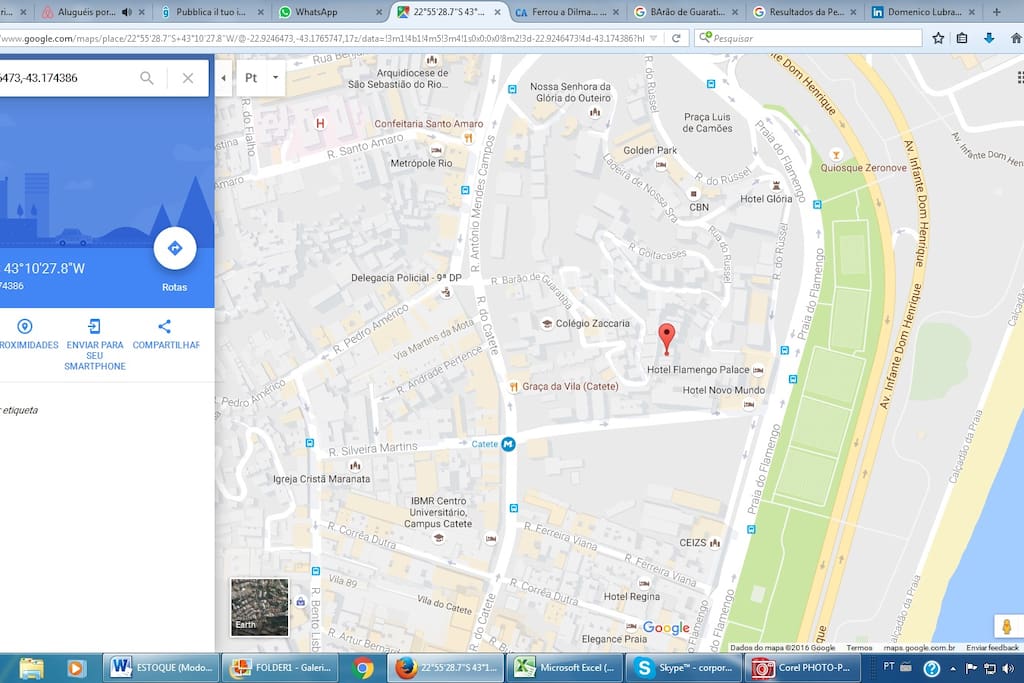Image resolution: width=1024 pixels, height=683 pixels.
Task: Go to the browser home page
Action: pyautogui.click(x=1016, y=39)
